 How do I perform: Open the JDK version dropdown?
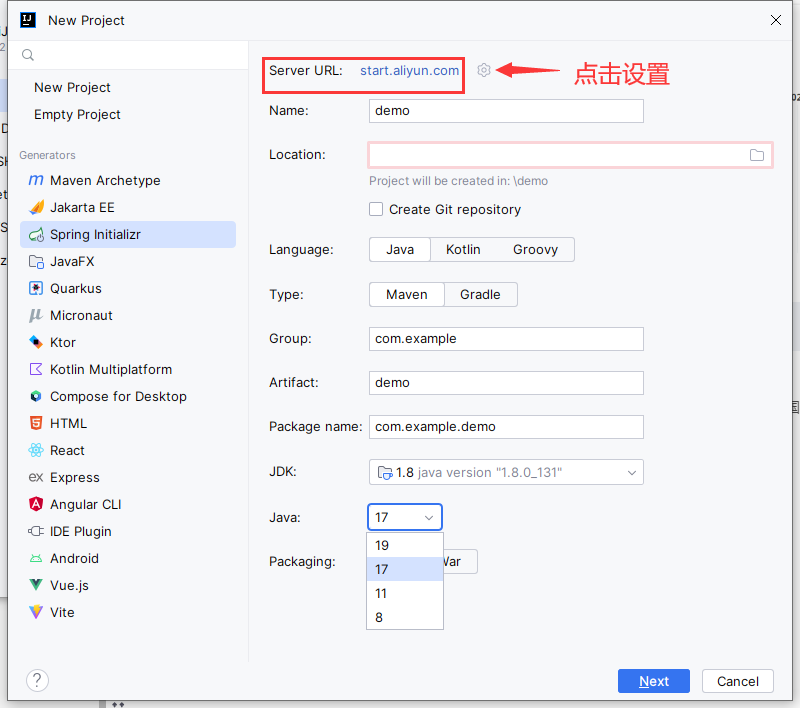pos(506,473)
